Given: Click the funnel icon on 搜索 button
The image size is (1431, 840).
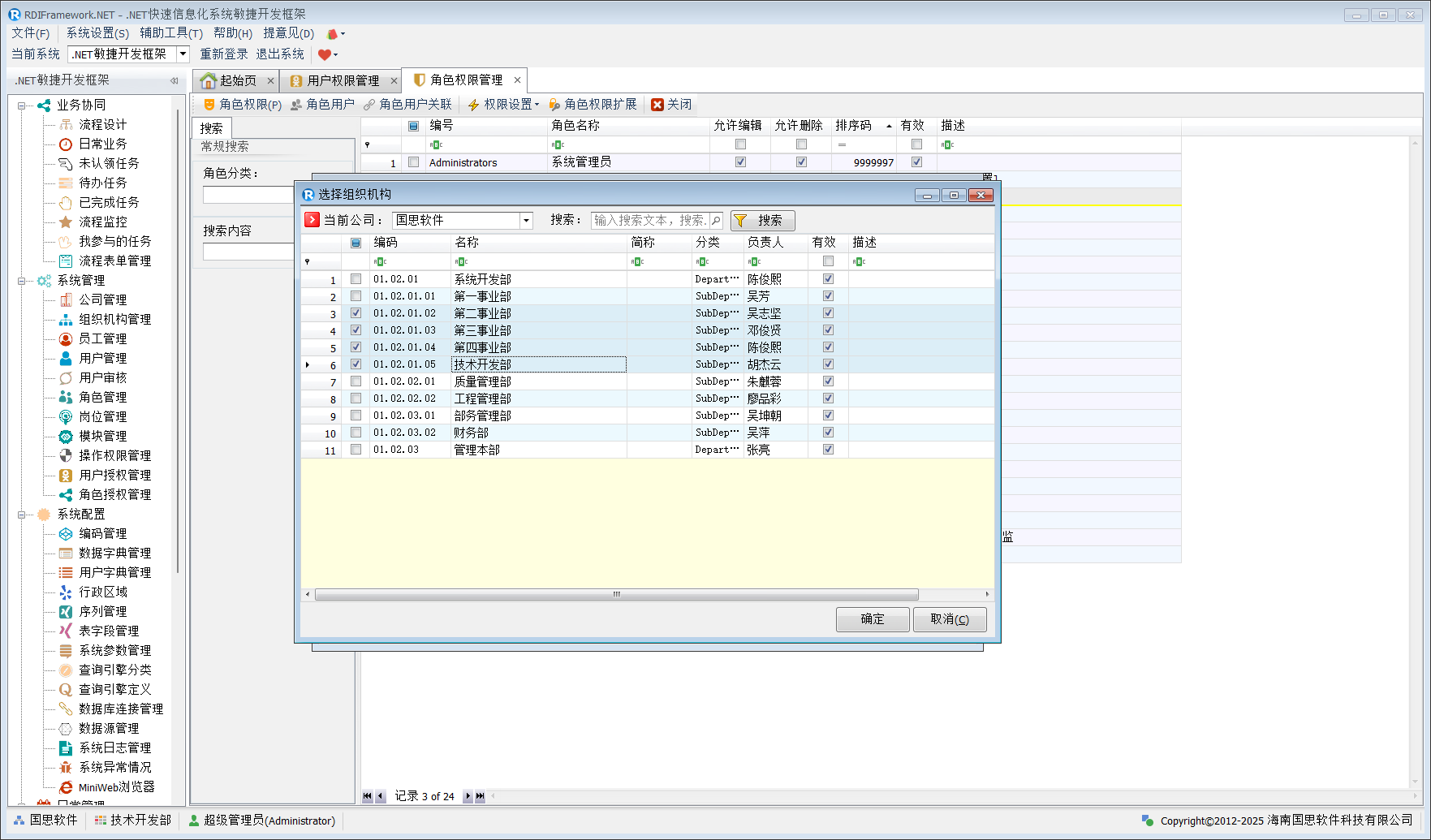Looking at the screenshot, I should (740, 221).
